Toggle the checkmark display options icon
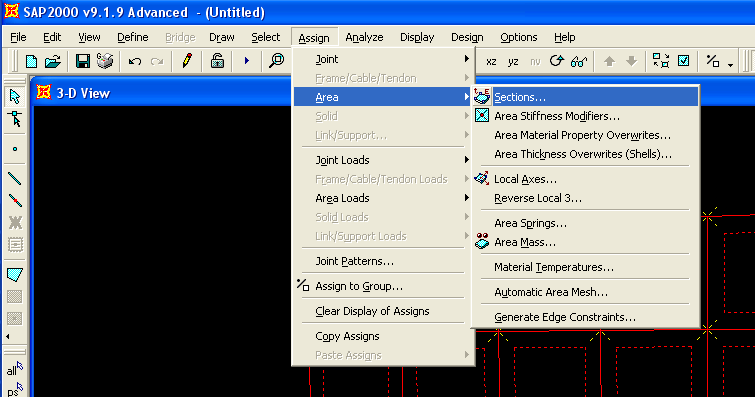 pyautogui.click(x=684, y=61)
